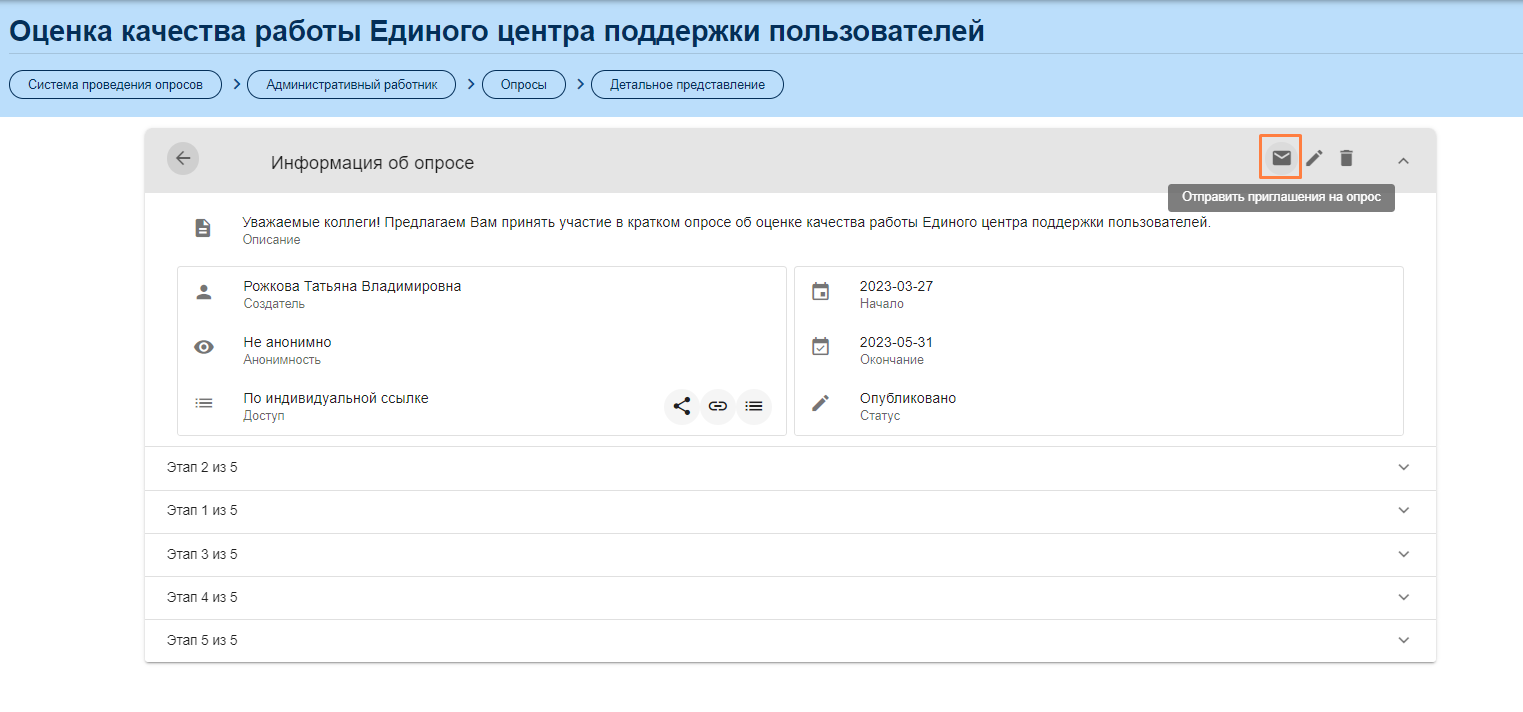Go to 'Административный работник' breadcrumb
This screenshot has width=1523, height=712.
tap(352, 85)
